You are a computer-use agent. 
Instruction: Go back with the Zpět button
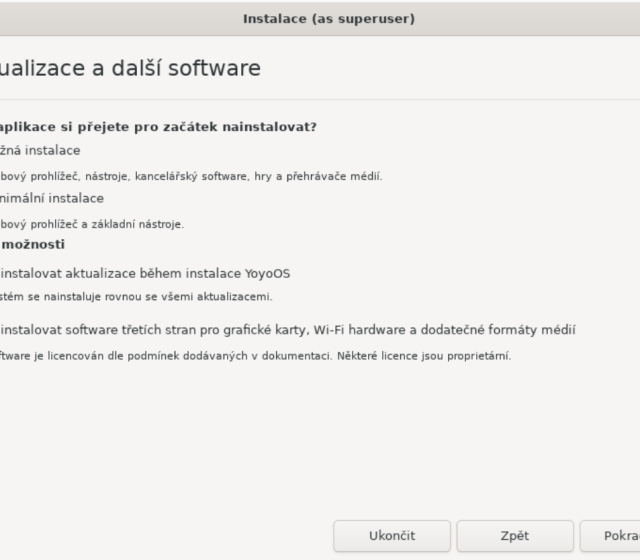pos(514,536)
